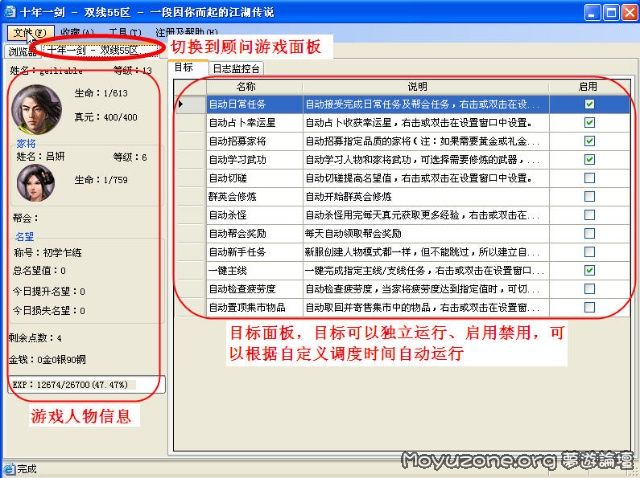Enable the 自动置顶集市物品 checkbox
Screen dimensions: 640x478
pos(589,307)
